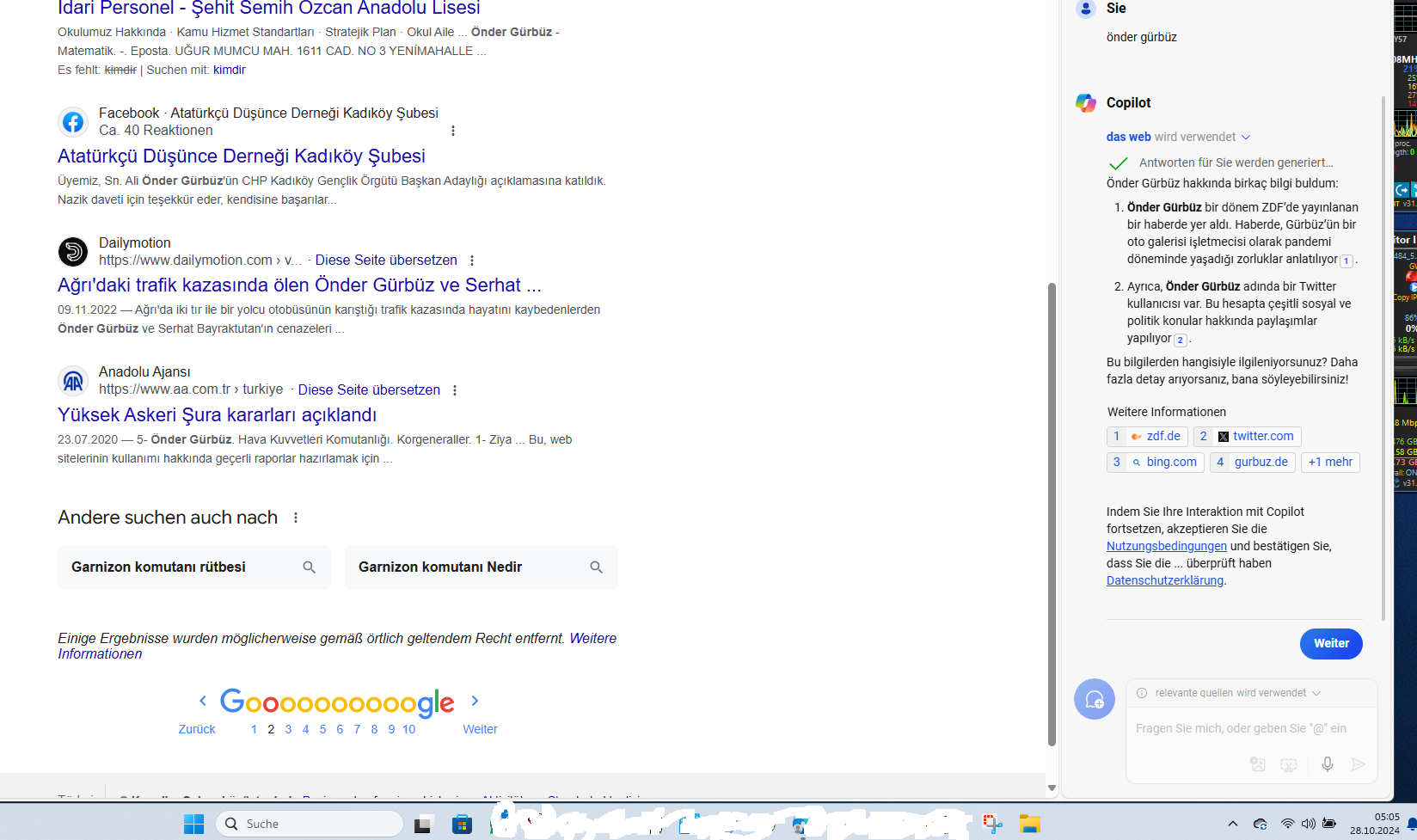Screen dimensions: 1417x840
Task: Open options next to Andere suchen auch nach
Action: [296, 518]
